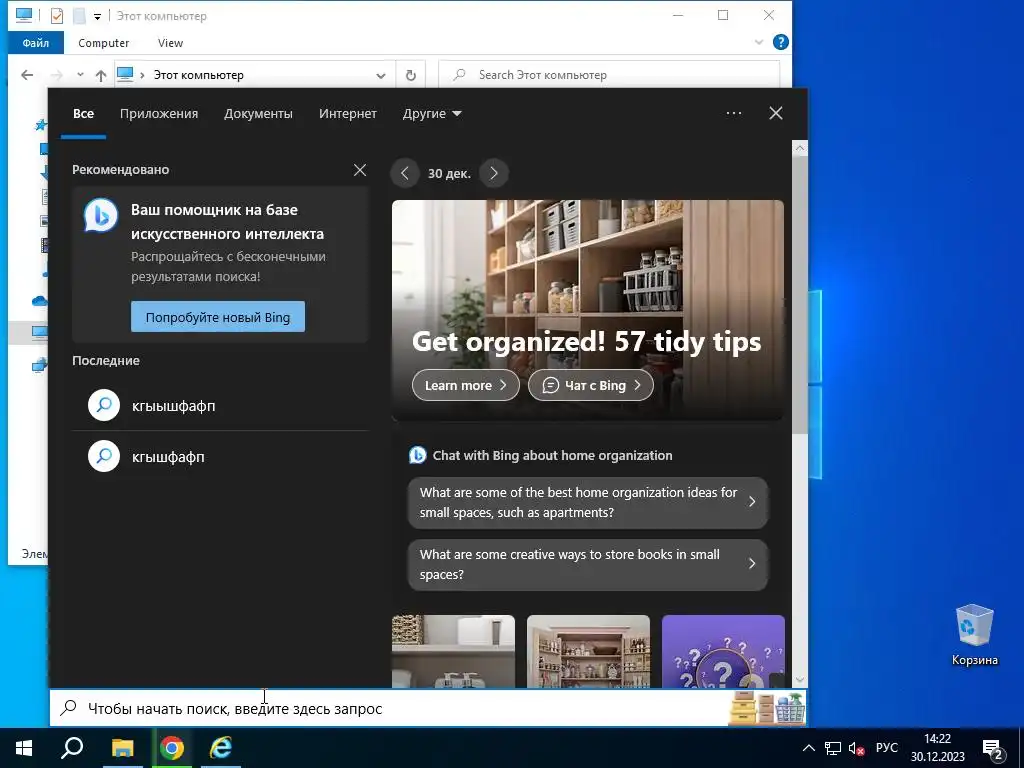
Task: Click the Чат с Bing button
Action: [x=590, y=385]
